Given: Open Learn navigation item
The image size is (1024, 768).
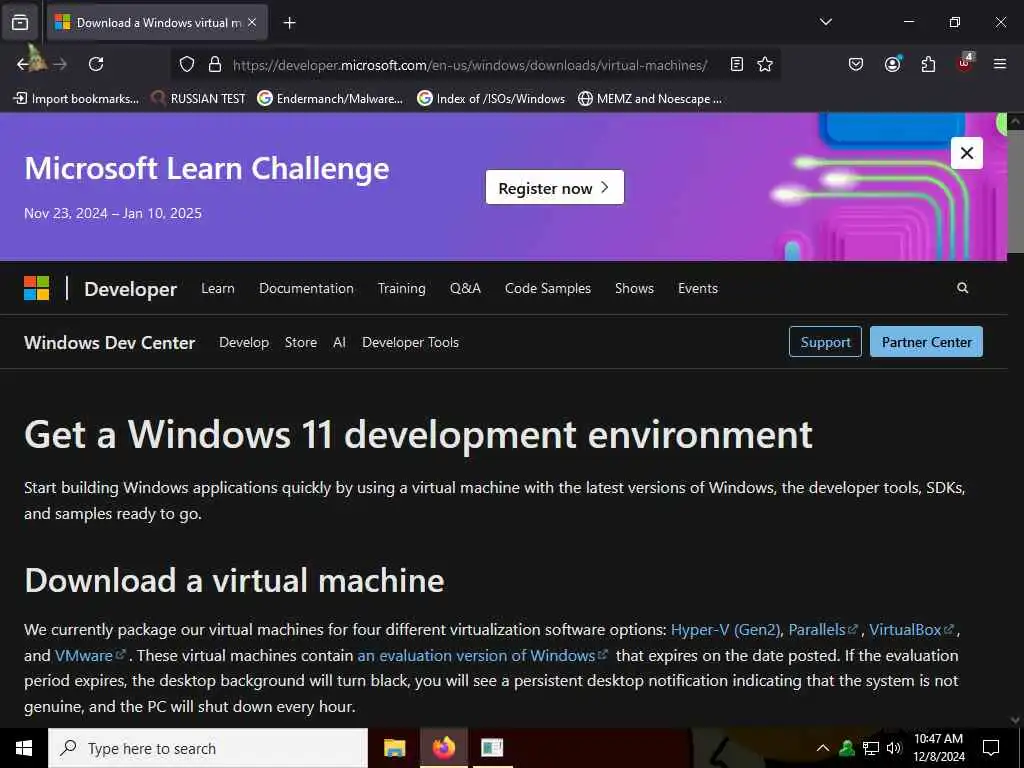Looking at the screenshot, I should click(217, 288).
